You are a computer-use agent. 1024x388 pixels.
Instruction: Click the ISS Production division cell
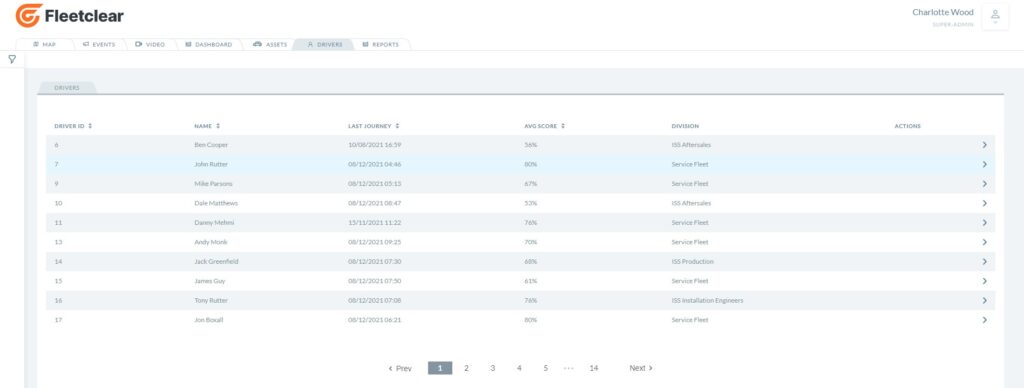(x=692, y=262)
